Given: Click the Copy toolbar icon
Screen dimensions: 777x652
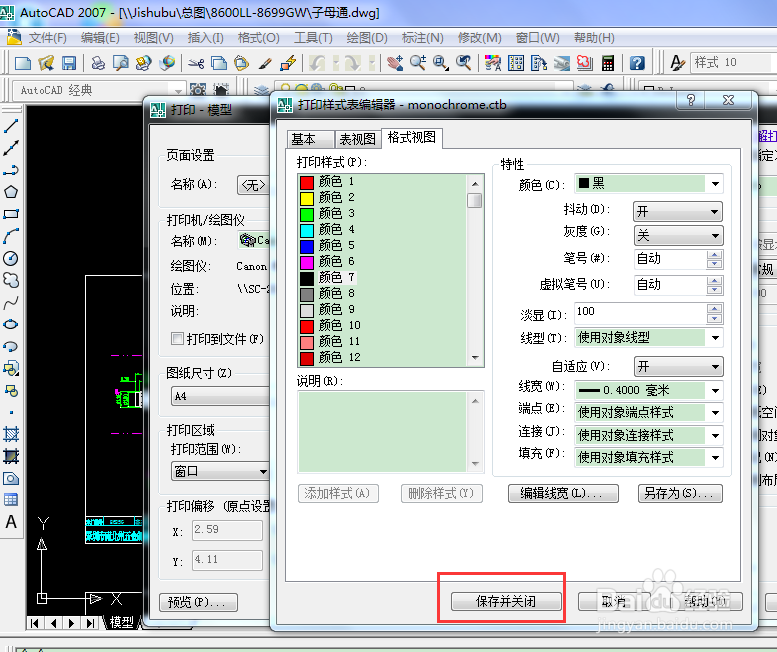Looking at the screenshot, I should tap(219, 63).
